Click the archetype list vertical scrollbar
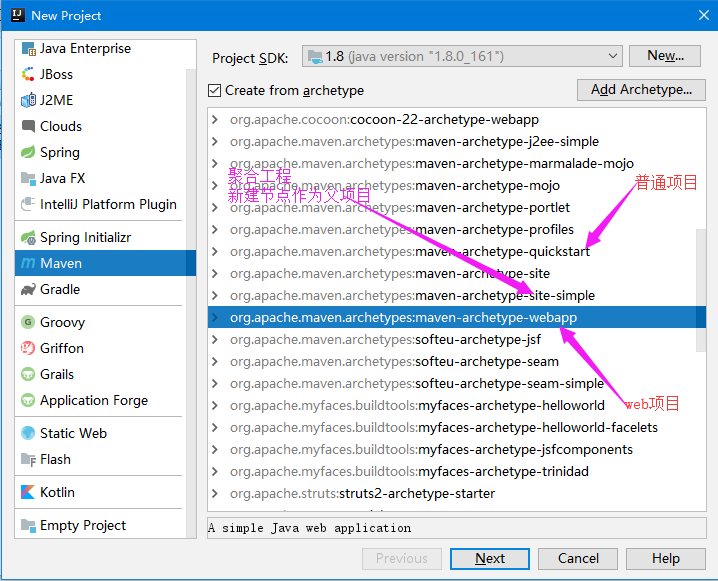This screenshot has height=581, width=718. [x=701, y=290]
